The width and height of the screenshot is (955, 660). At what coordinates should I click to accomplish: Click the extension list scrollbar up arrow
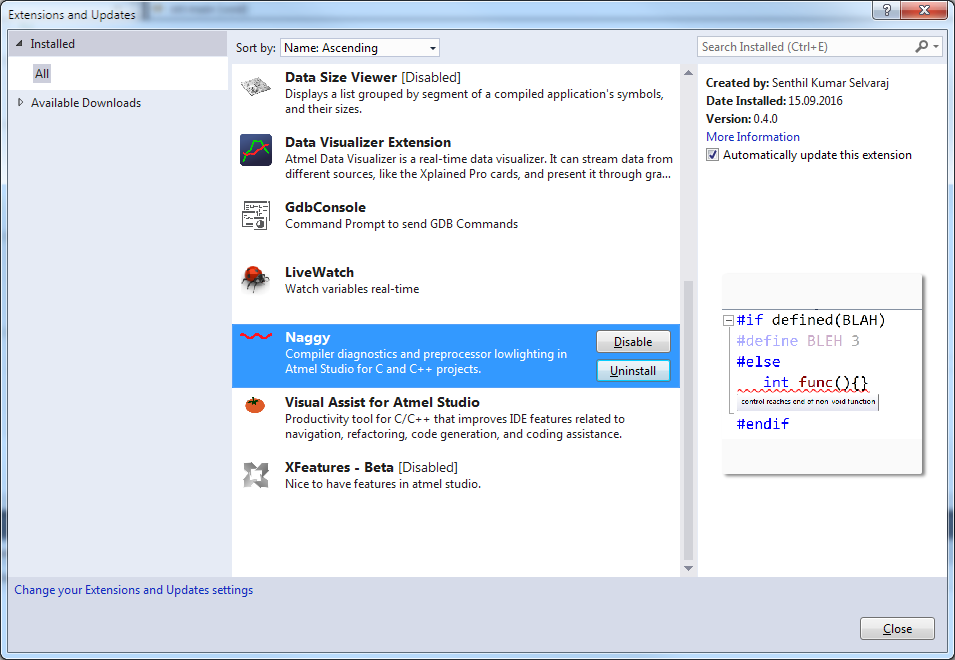pyautogui.click(x=688, y=72)
